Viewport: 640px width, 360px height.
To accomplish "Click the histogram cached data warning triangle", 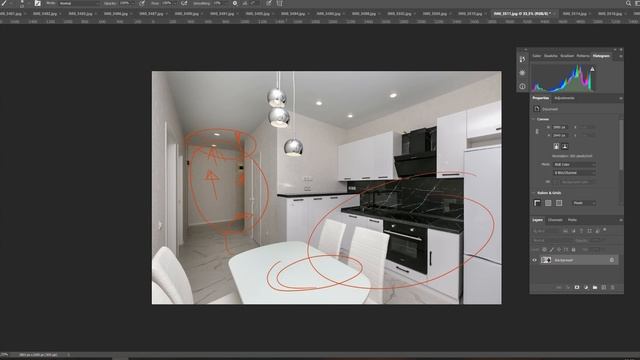I will (592, 69).
